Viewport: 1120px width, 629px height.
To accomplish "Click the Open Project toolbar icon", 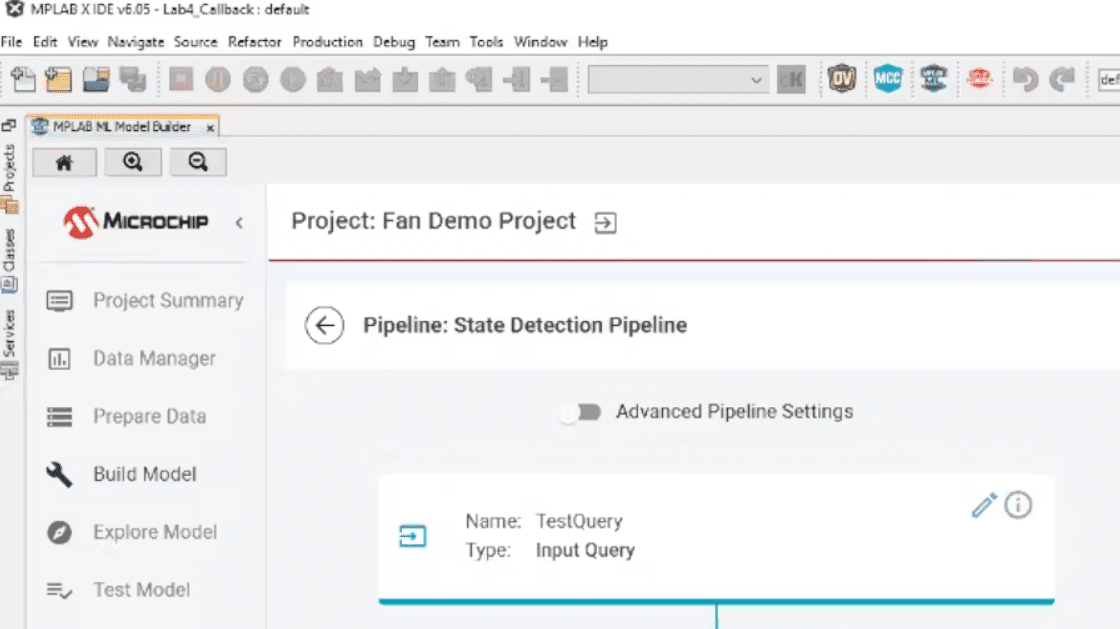I will pyautogui.click(x=96, y=79).
